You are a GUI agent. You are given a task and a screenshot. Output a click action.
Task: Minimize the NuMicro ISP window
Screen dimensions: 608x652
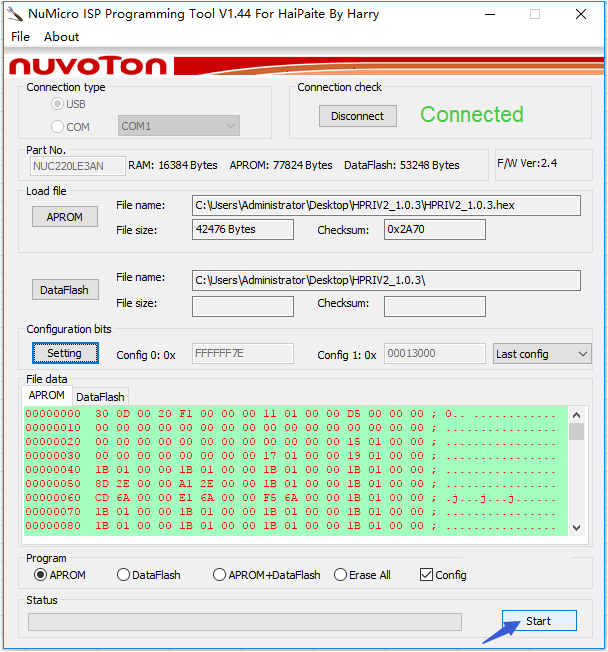490,14
